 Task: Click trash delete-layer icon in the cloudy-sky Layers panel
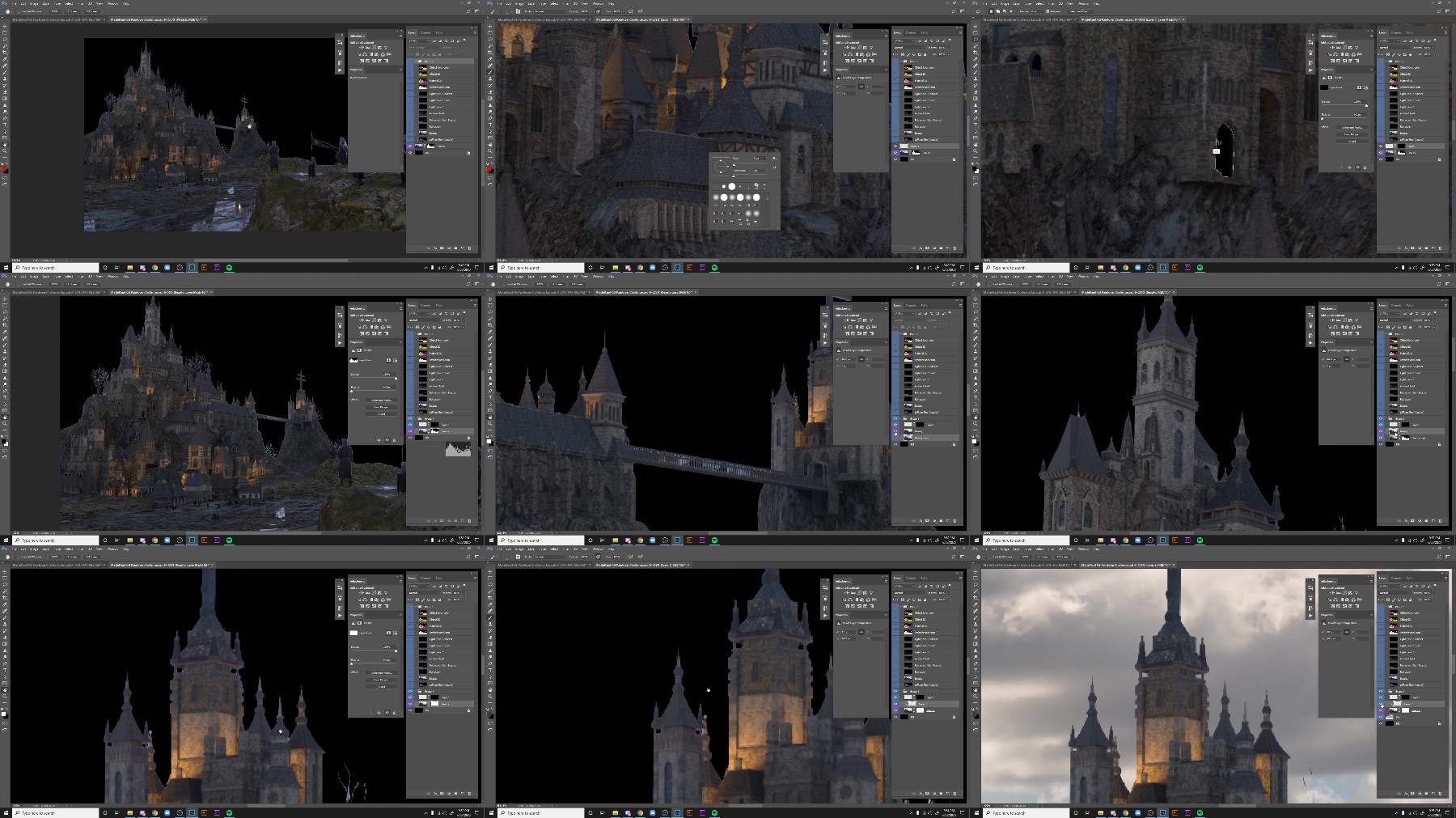tap(1440, 794)
